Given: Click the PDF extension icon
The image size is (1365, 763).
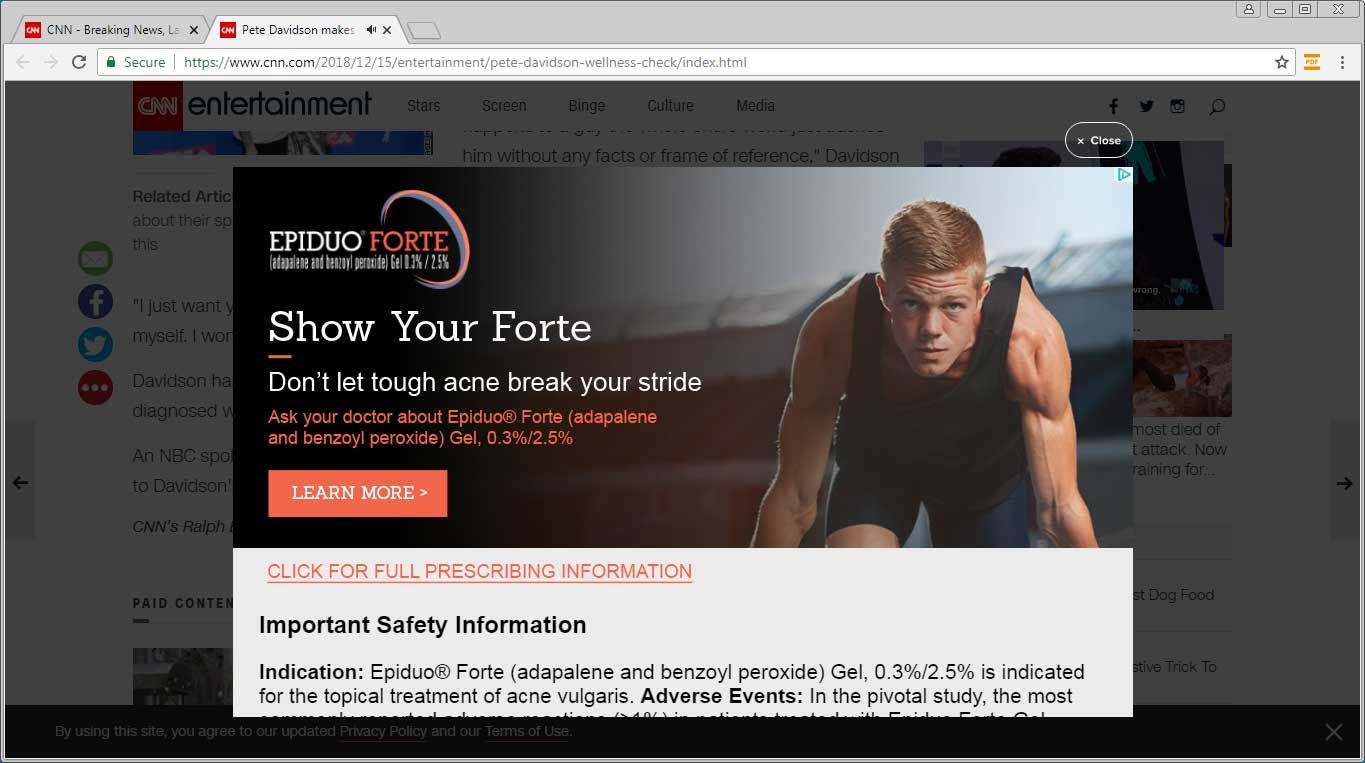Looking at the screenshot, I should (1312, 62).
